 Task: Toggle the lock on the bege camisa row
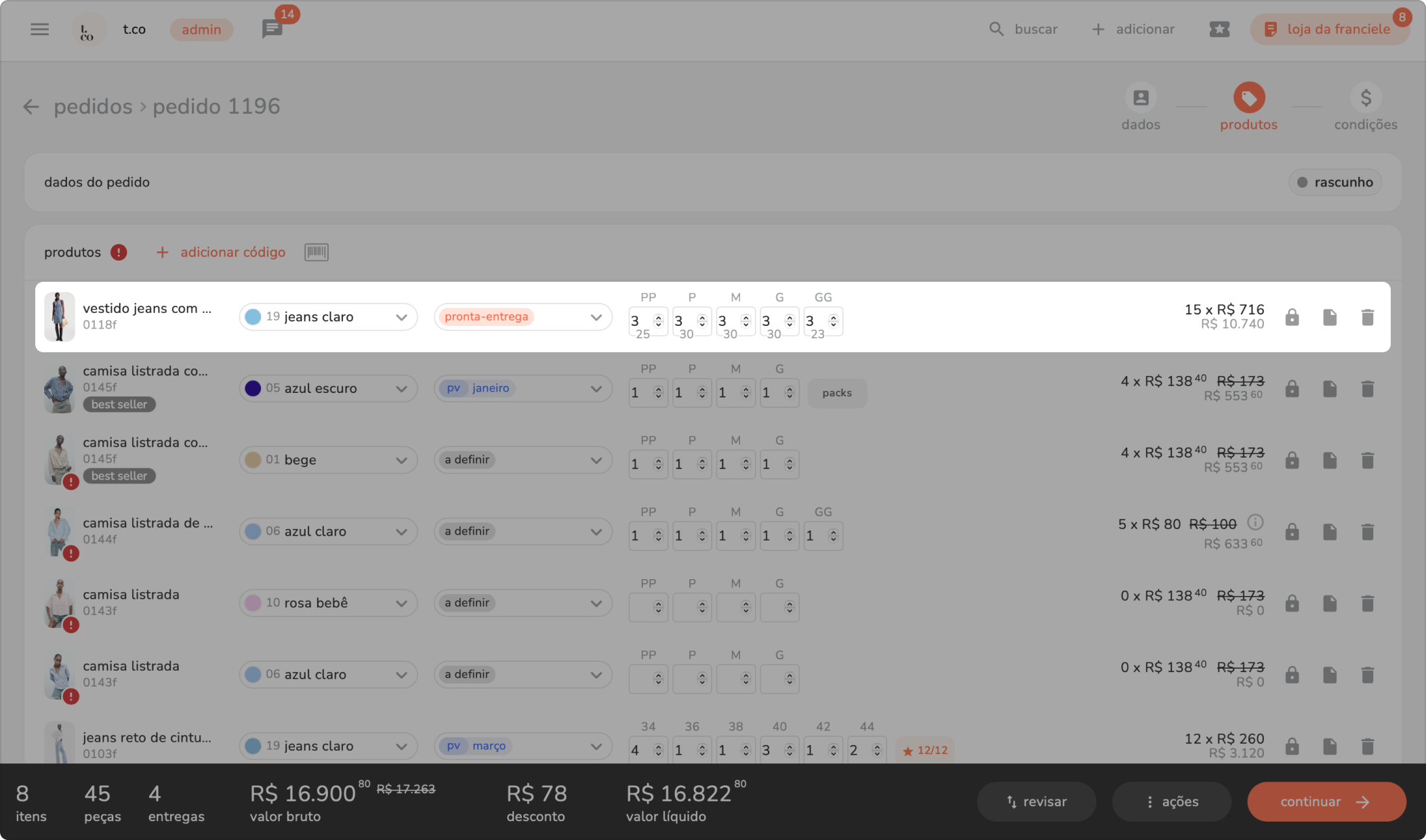pos(1292,461)
